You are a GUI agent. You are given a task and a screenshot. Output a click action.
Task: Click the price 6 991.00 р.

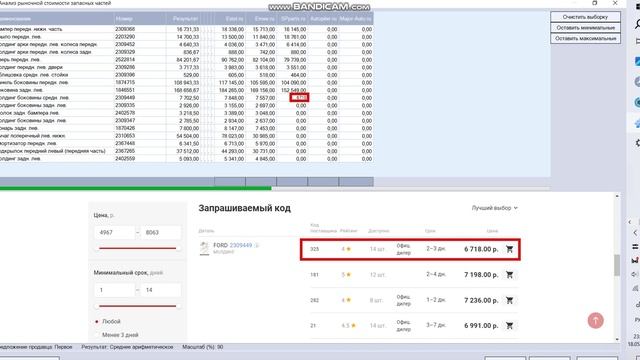point(481,326)
